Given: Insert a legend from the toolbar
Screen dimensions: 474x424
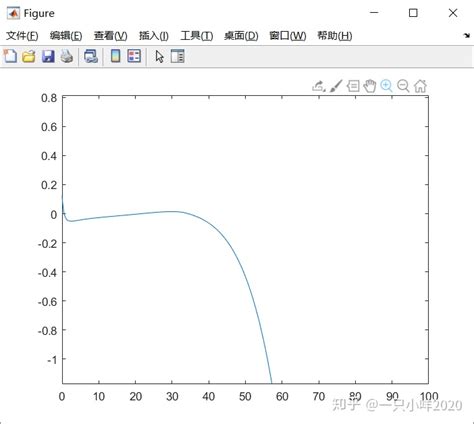Looking at the screenshot, I should pyautogui.click(x=134, y=56).
